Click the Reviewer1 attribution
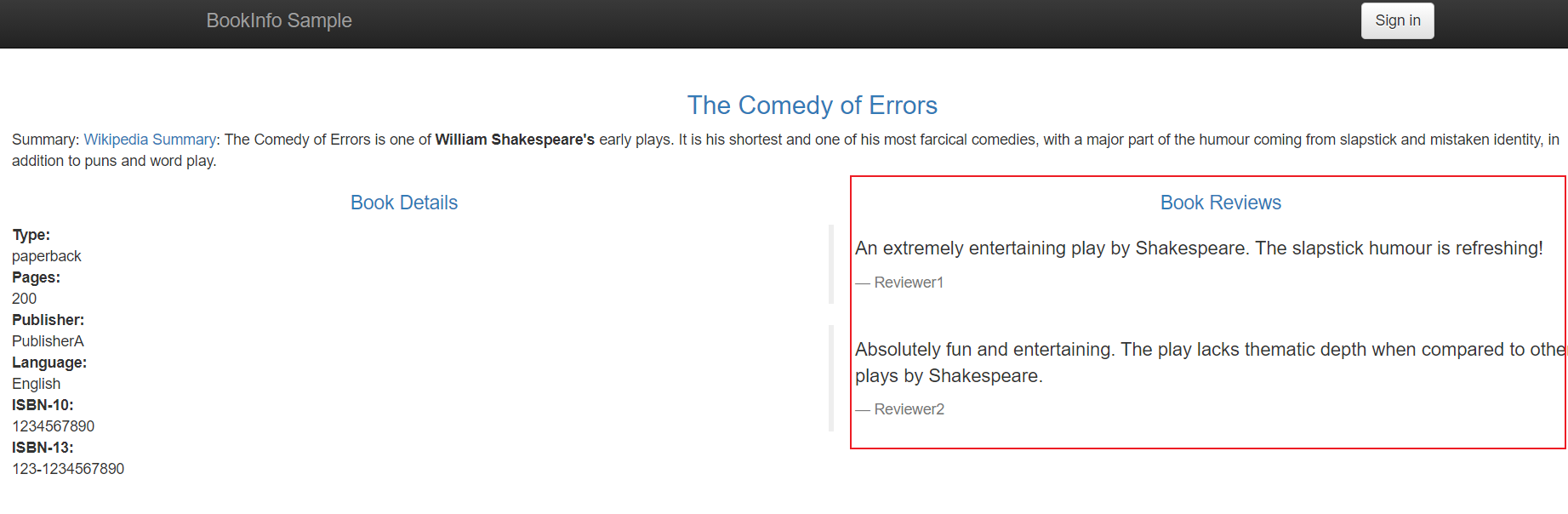Screen dimensions: 1568x514 (899, 283)
